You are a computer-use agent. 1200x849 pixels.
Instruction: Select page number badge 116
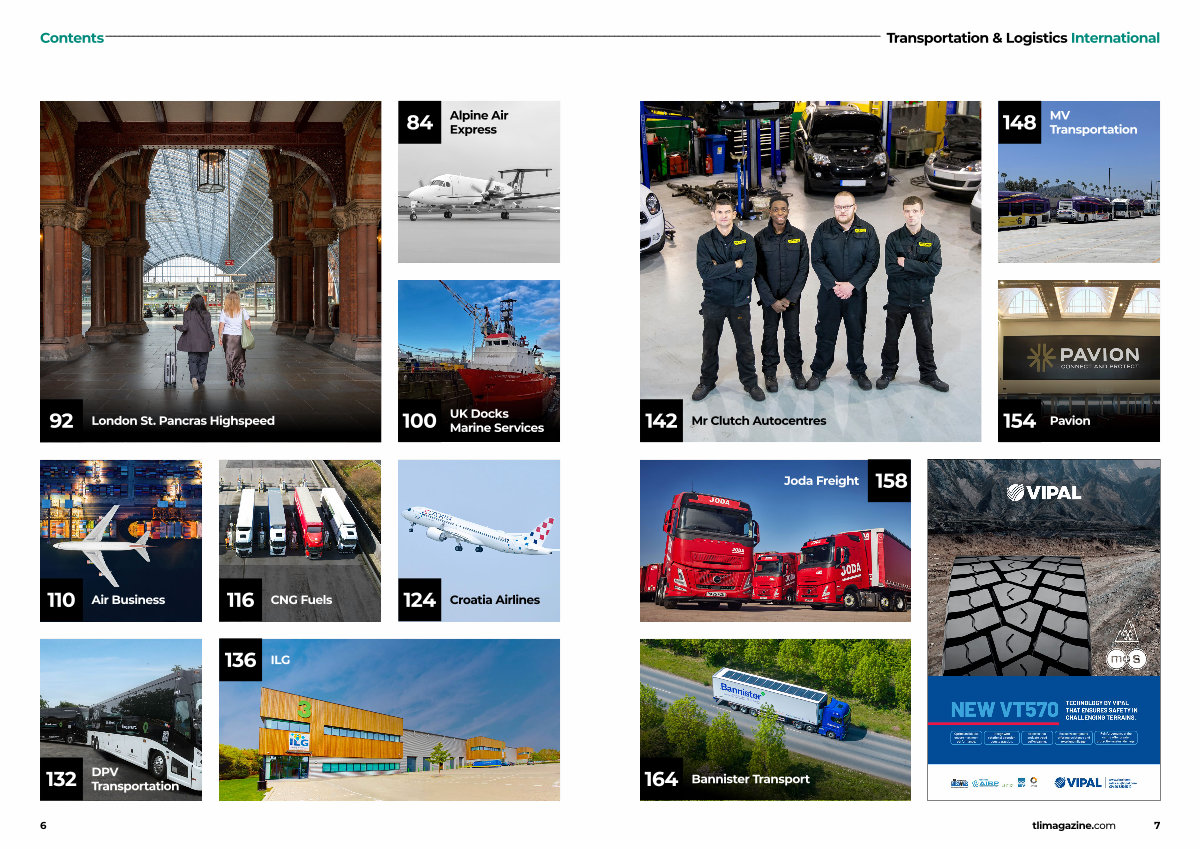(x=240, y=600)
